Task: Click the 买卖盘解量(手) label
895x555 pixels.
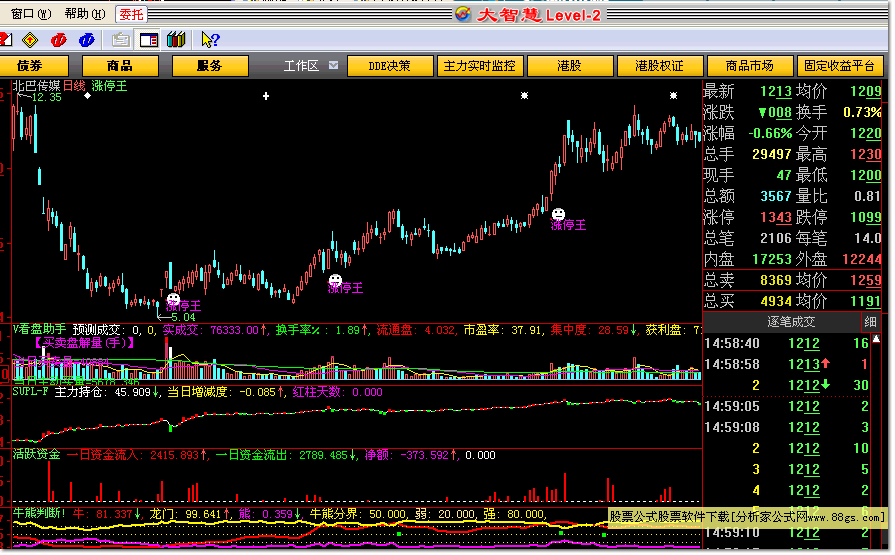Action: point(84,343)
